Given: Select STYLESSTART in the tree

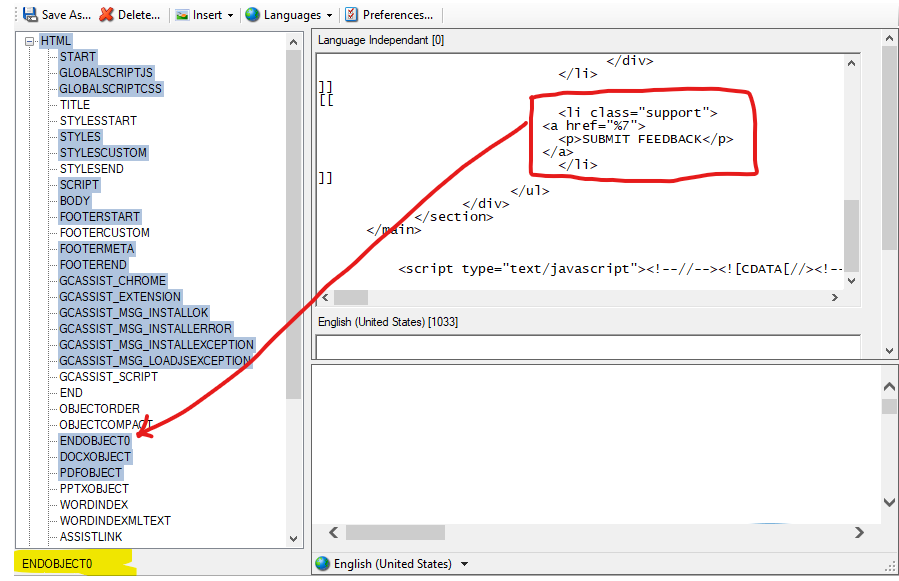Looking at the screenshot, I should (x=99, y=121).
